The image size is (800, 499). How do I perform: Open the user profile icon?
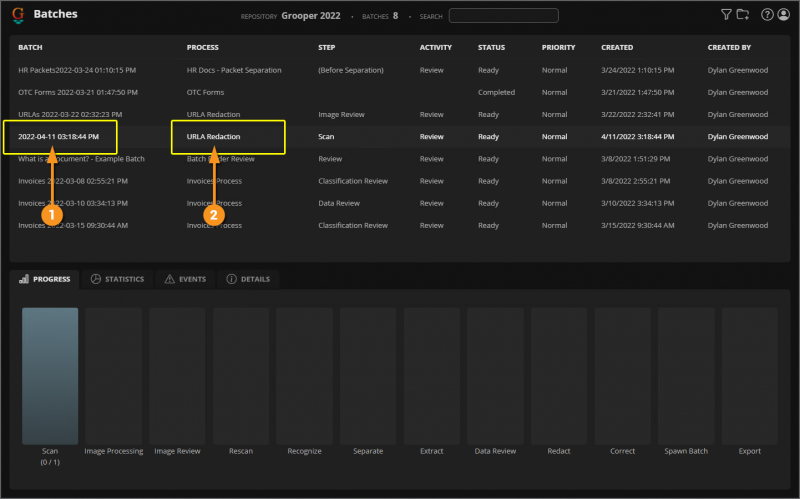pos(783,15)
